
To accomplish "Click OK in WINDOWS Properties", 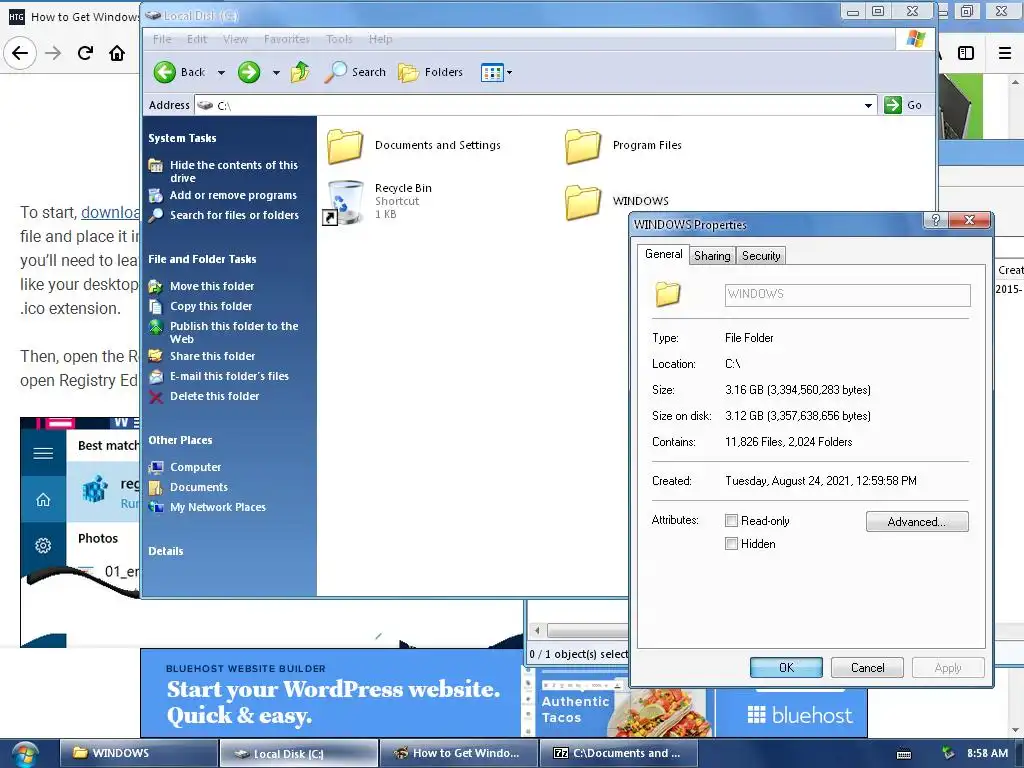I will [786, 667].
